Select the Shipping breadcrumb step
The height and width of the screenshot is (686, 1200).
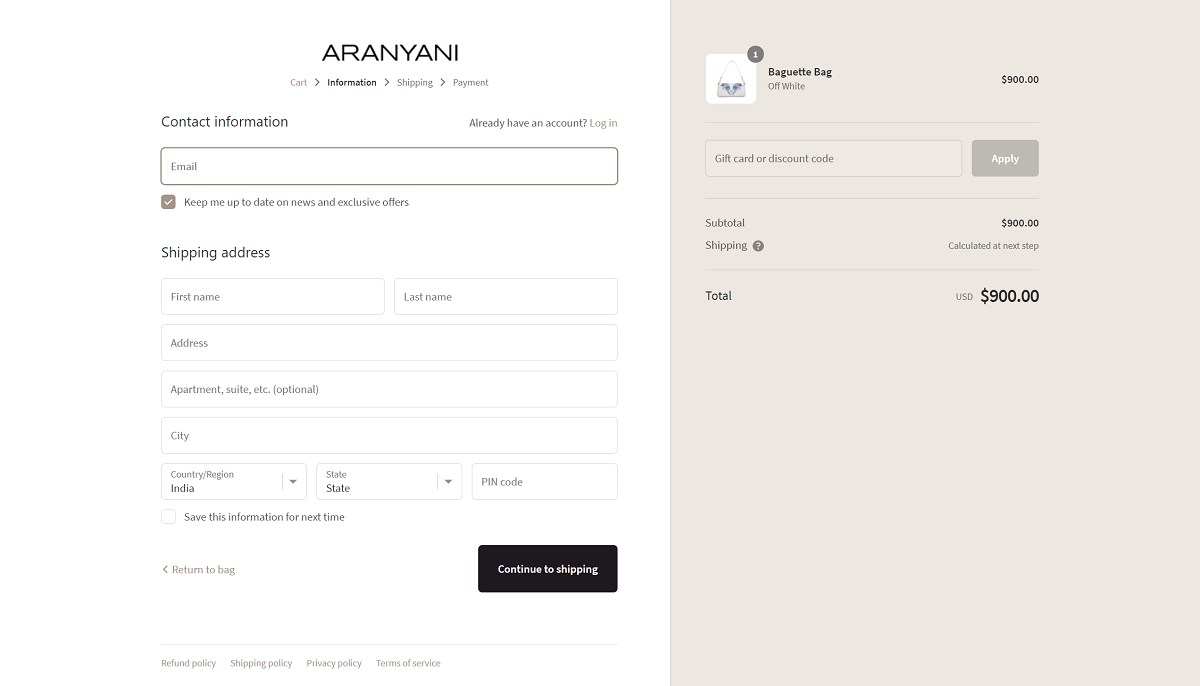click(414, 83)
